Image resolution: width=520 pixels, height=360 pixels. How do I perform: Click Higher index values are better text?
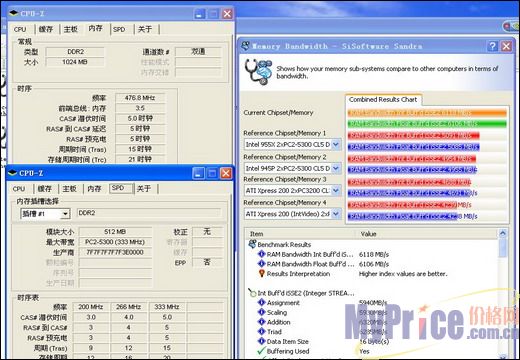coord(403,274)
